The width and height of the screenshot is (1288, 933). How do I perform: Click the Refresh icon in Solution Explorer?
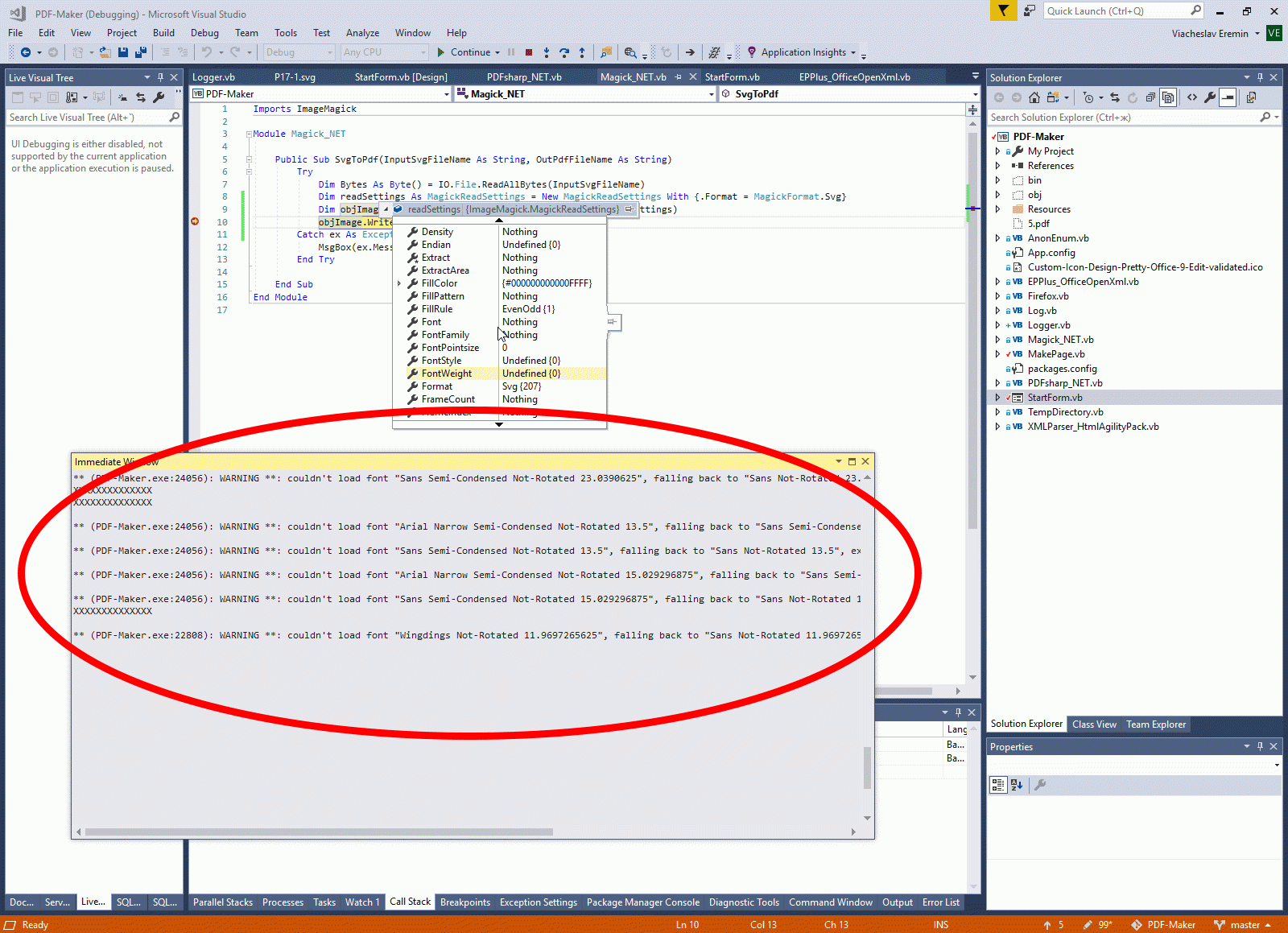(1133, 97)
